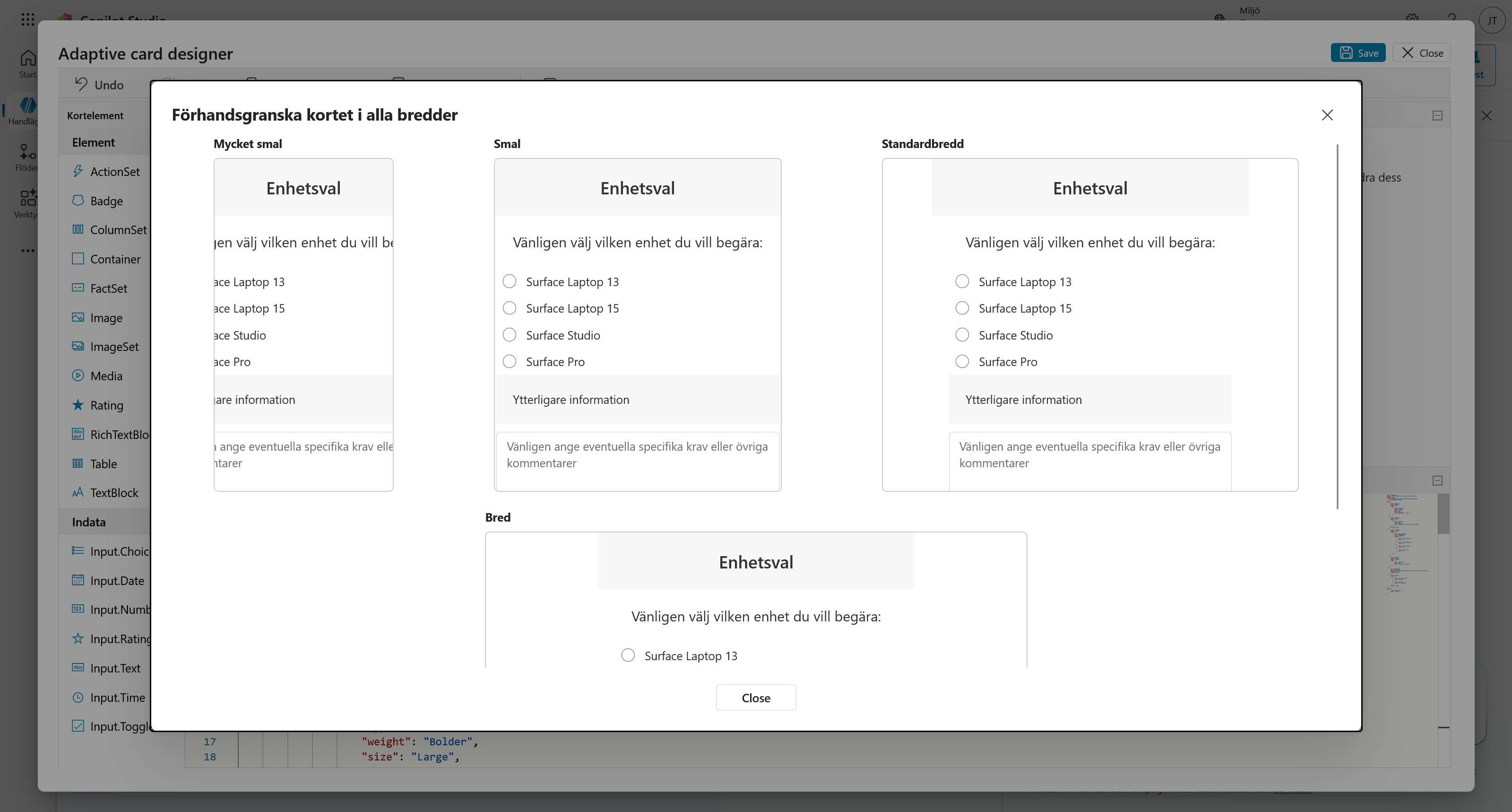Open the app launcher waffle icon

pos(27,19)
